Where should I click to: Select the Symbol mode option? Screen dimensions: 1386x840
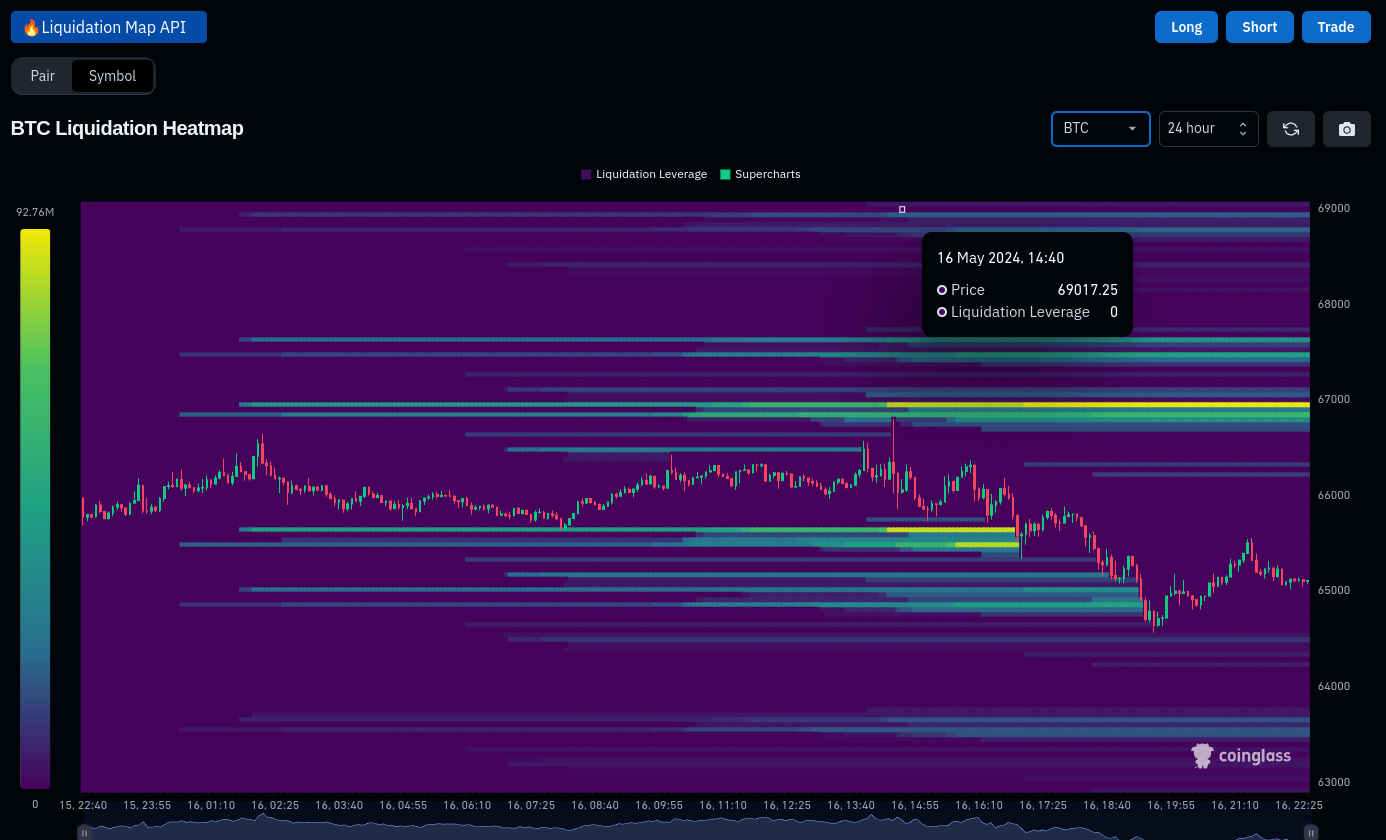click(112, 76)
